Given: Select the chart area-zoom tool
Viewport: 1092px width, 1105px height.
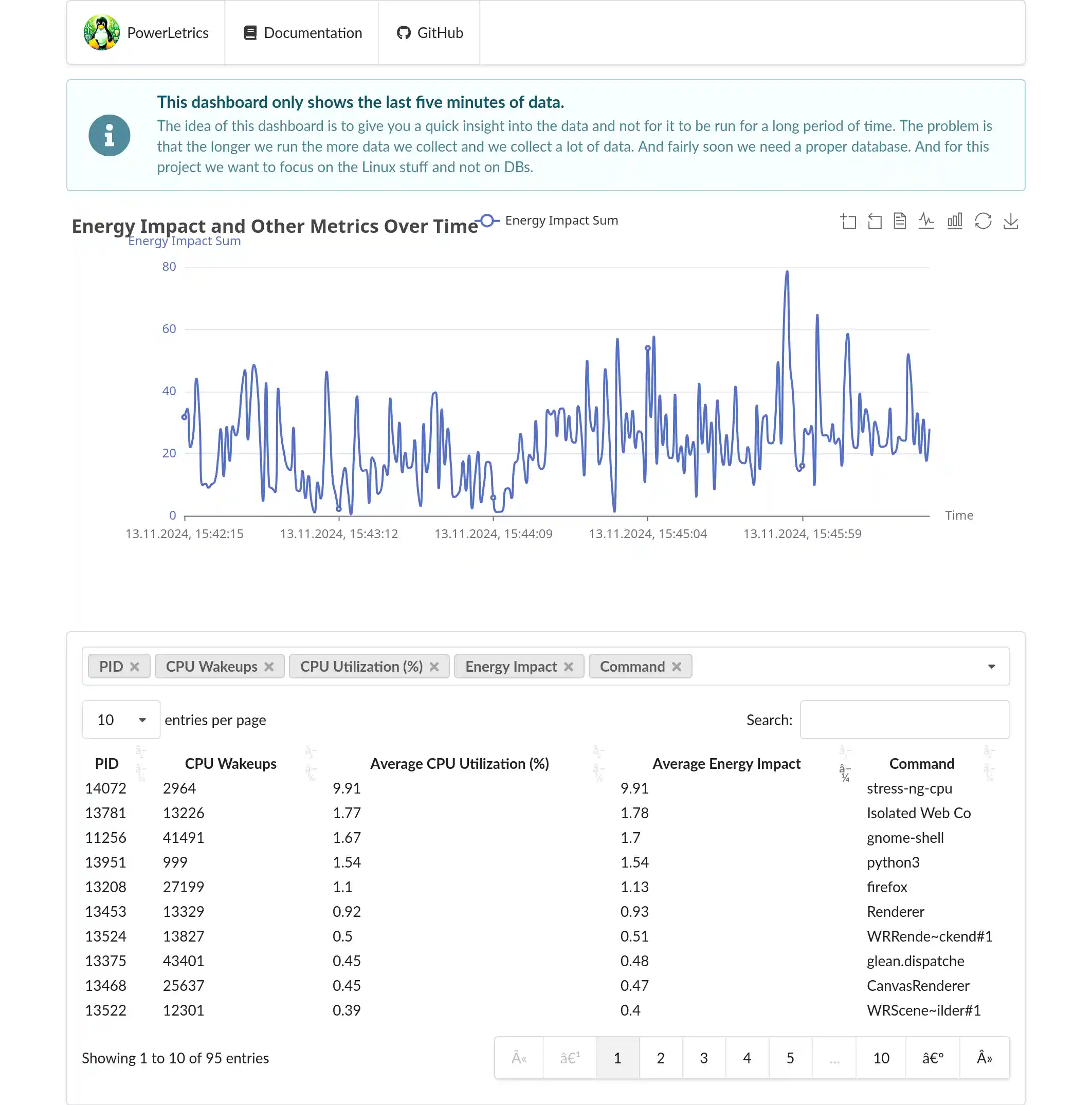Looking at the screenshot, I should (x=848, y=222).
